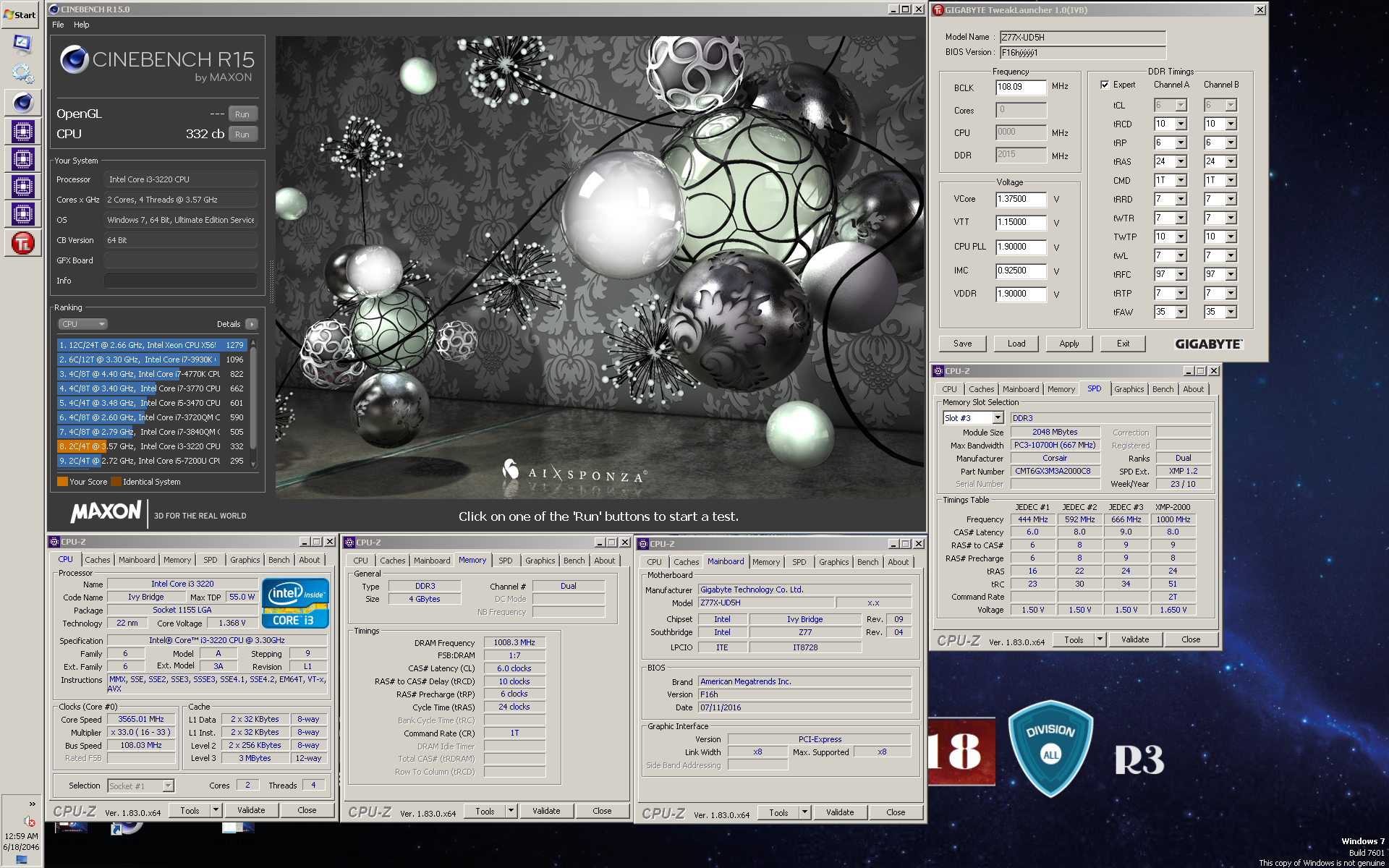Open the tRCD Channel A dropdown
1389x868 pixels.
(1181, 124)
